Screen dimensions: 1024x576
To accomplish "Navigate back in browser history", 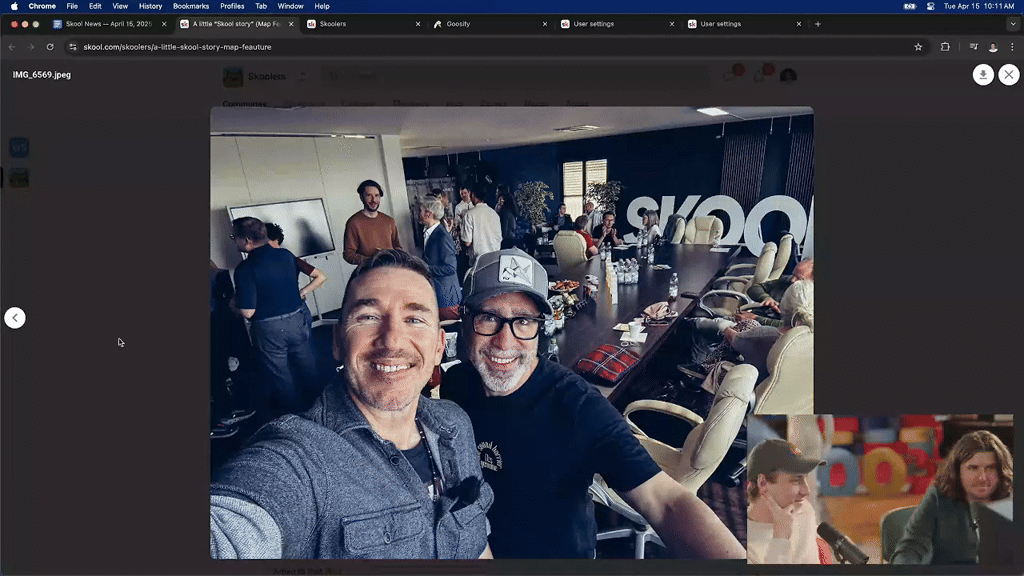I will (x=12, y=47).
